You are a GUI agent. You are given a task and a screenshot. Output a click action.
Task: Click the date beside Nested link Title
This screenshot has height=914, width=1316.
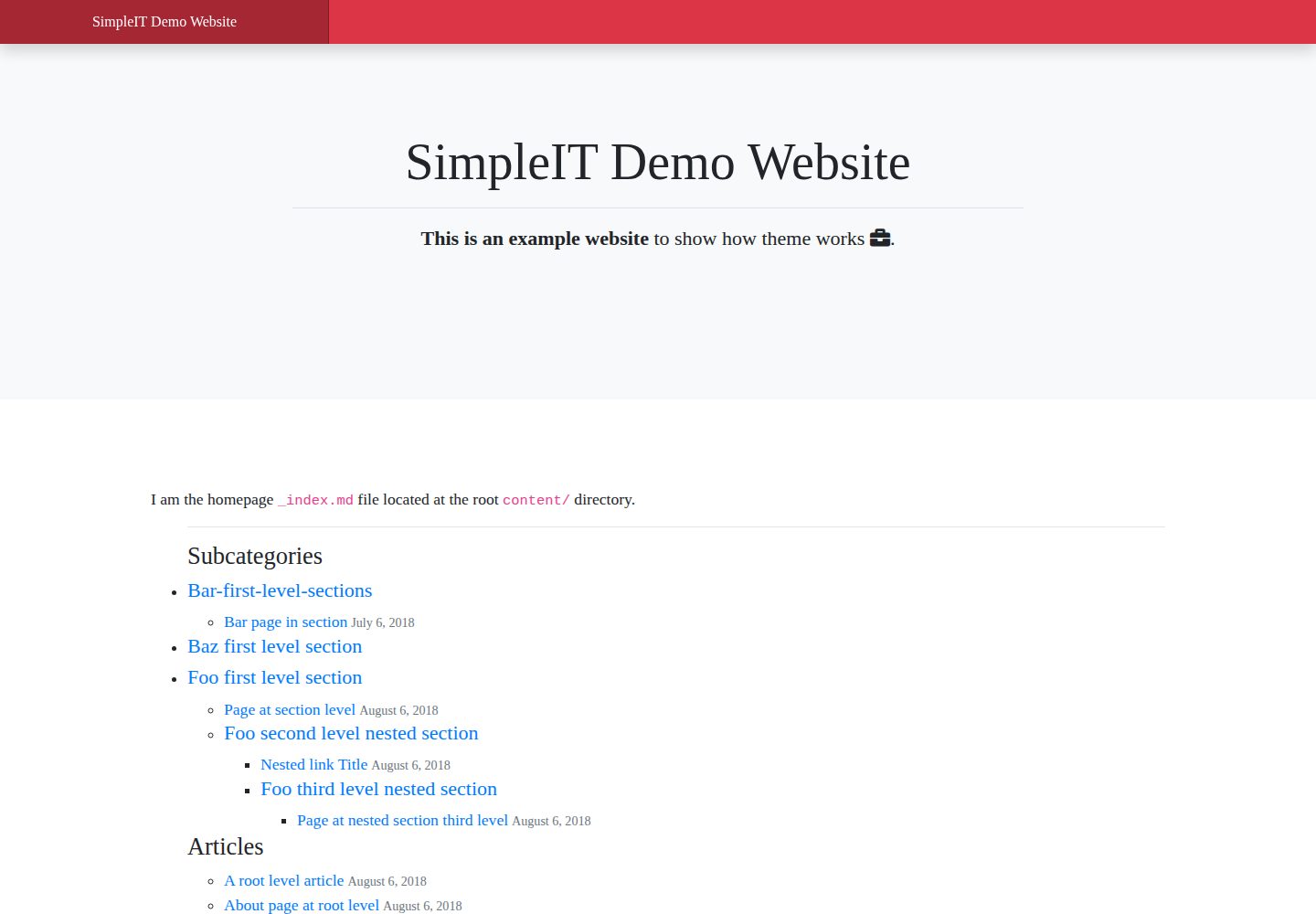pyautogui.click(x=411, y=765)
